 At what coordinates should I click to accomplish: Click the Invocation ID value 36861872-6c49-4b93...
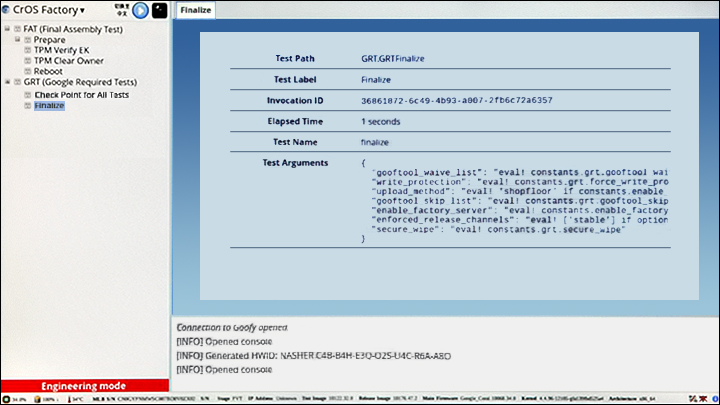(456, 100)
